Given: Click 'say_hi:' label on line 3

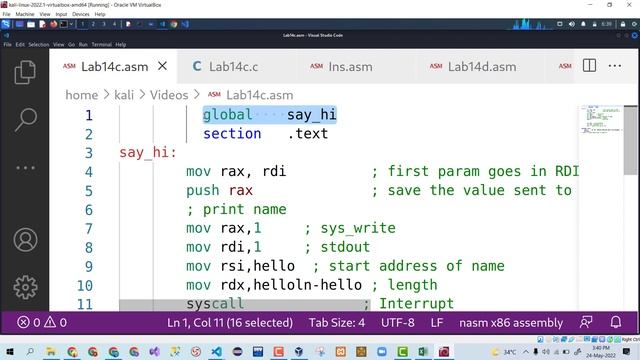Looking at the screenshot, I should click(148, 153).
